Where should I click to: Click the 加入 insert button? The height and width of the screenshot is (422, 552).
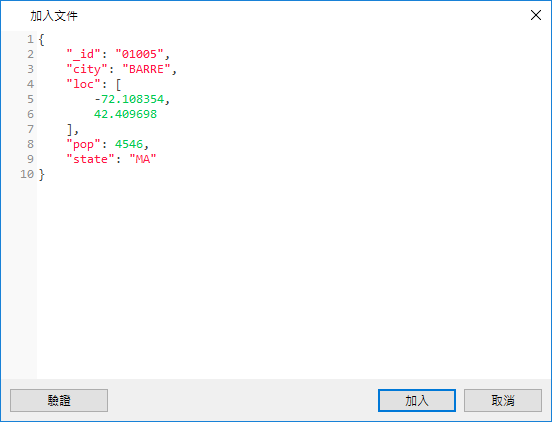pos(417,400)
